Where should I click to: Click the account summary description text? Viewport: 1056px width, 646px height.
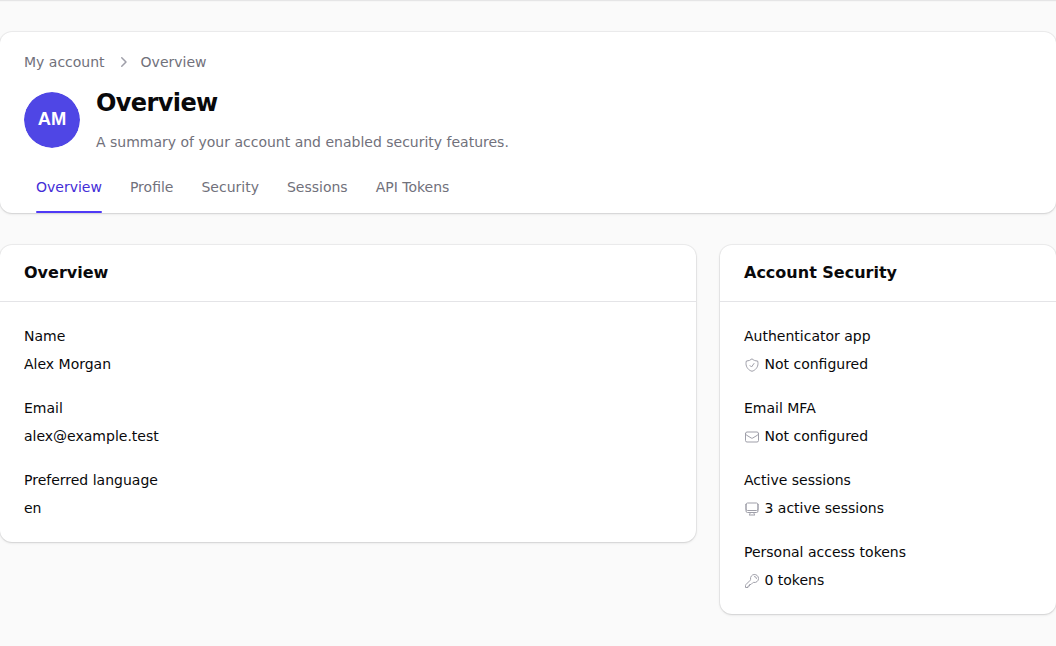point(302,142)
